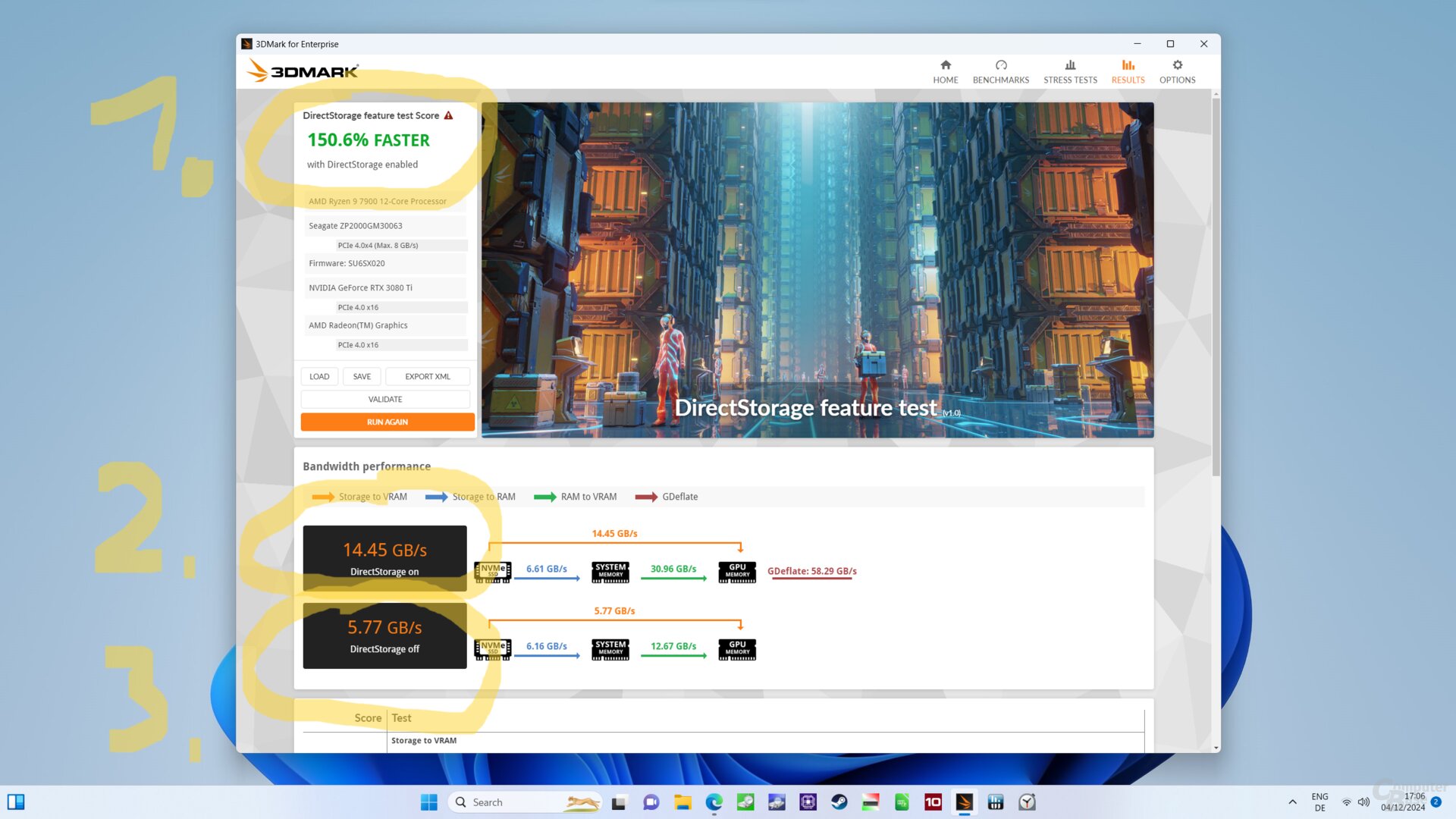Click the '12.67 GB/s' value

[x=673, y=646]
